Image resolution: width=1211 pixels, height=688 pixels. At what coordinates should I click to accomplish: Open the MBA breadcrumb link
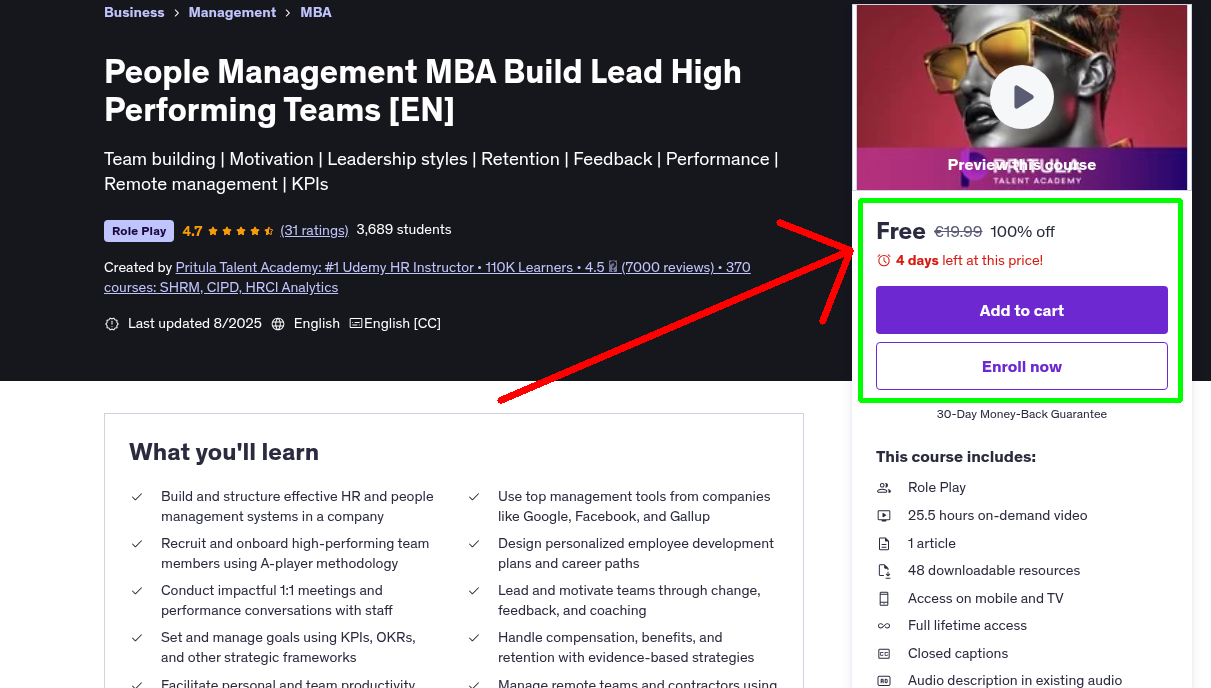(316, 12)
